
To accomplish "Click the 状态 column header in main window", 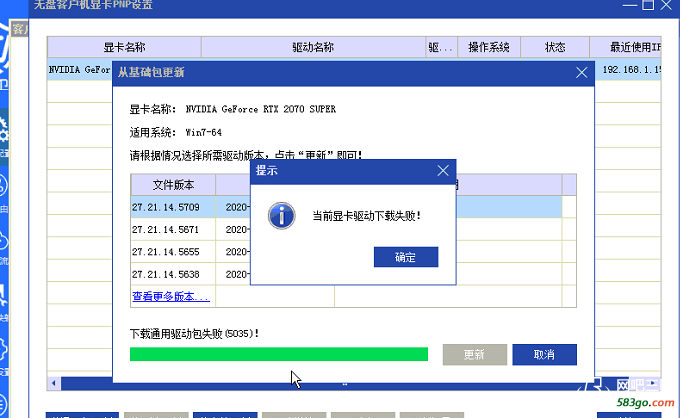I will (x=555, y=47).
